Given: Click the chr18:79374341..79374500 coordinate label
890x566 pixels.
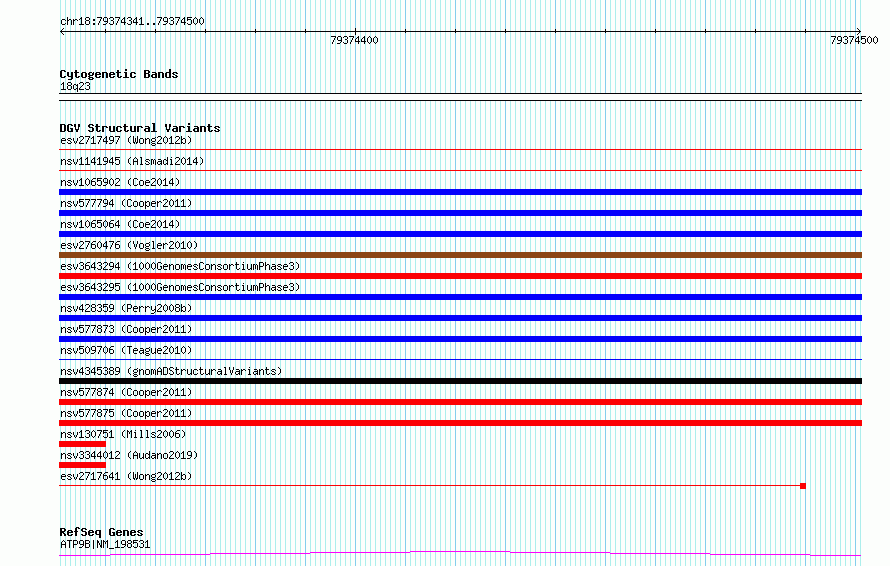Looking at the screenshot, I should [132, 21].
